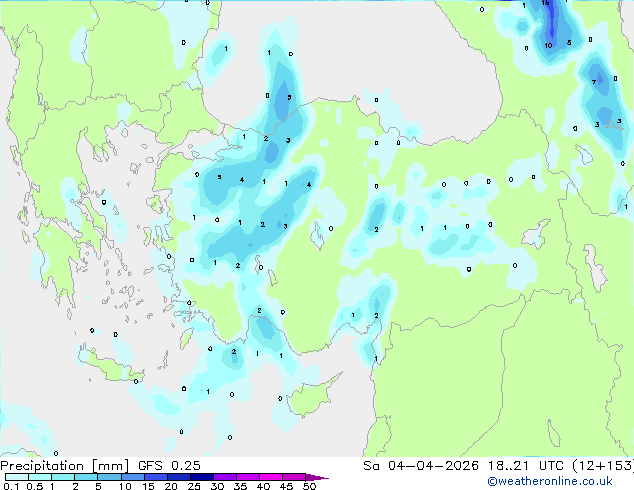Viewport: 634px width, 490px height.
Task: Click the '18..21 UTC' time label
Action: tap(526, 466)
